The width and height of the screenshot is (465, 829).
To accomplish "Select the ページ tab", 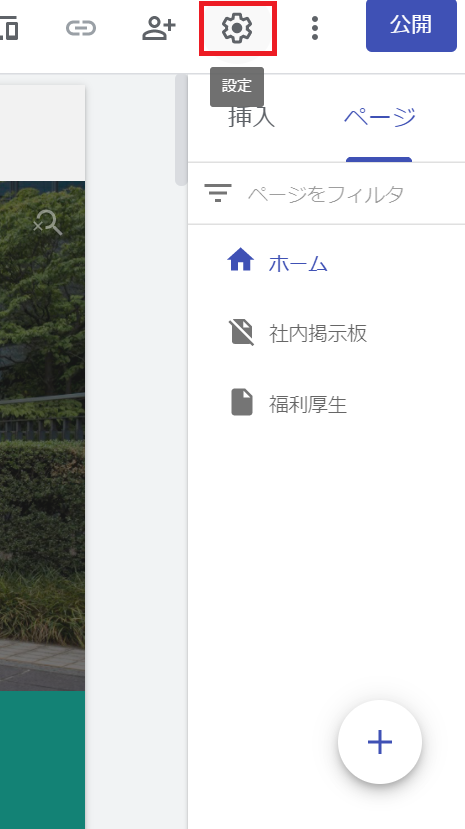I will [379, 117].
